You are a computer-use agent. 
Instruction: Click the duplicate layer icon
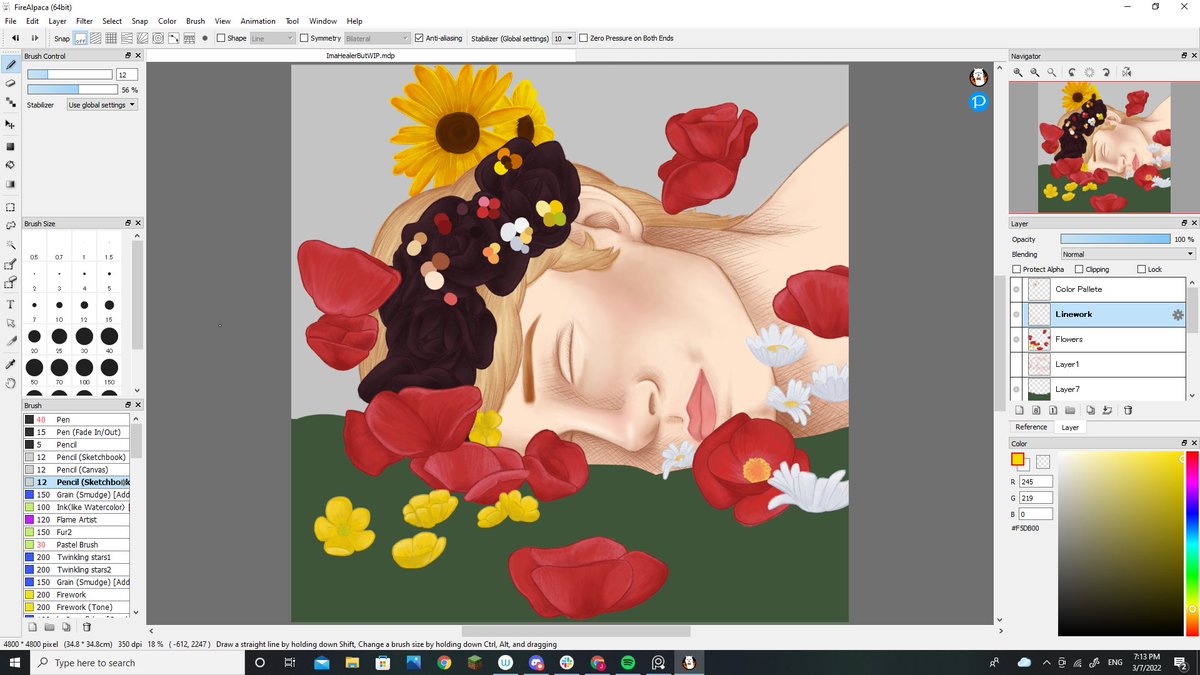[1091, 410]
